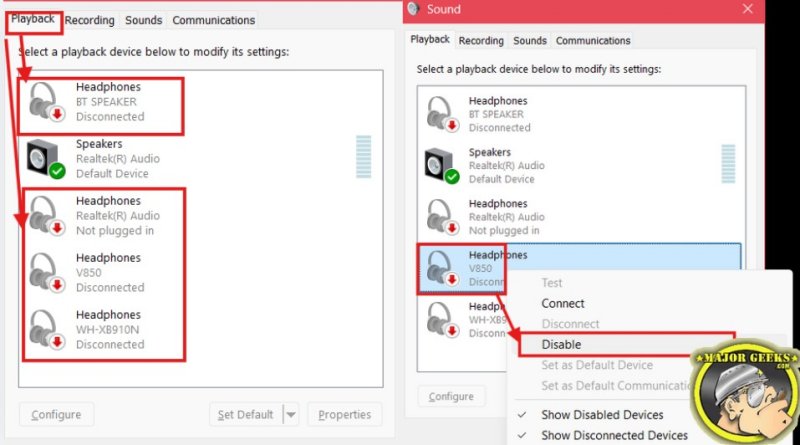The height and width of the screenshot is (445, 800).
Task: Toggle Show Disabled Devices checkmark
Action: [521, 415]
